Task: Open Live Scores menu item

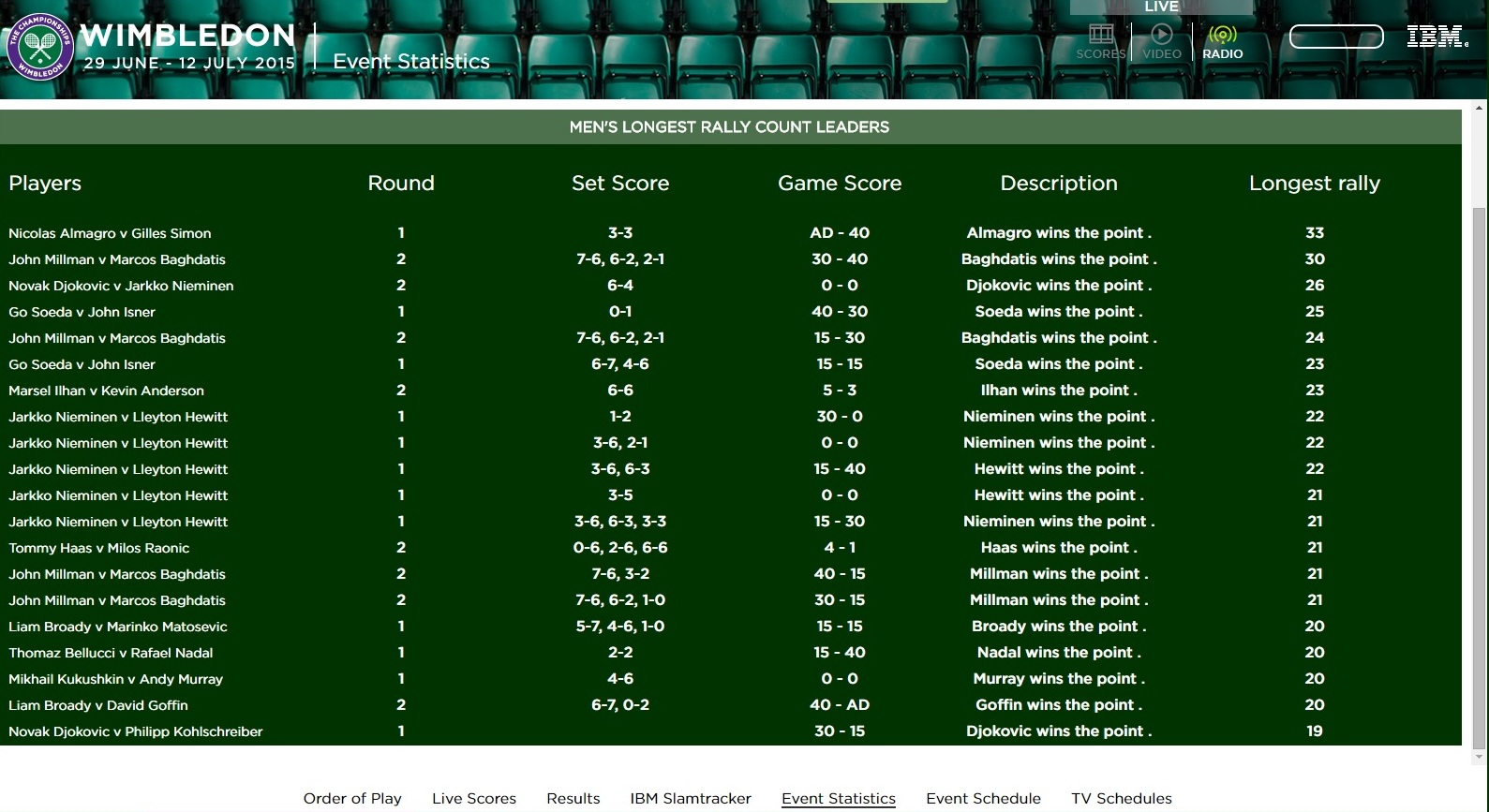Action: click(474, 798)
